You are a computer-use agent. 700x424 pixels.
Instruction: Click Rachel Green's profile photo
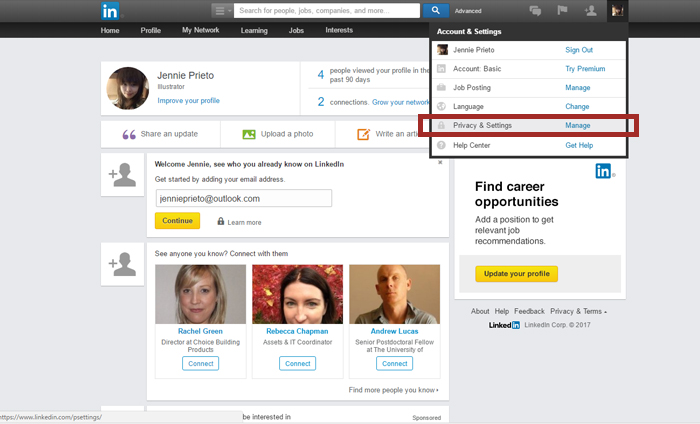point(200,294)
